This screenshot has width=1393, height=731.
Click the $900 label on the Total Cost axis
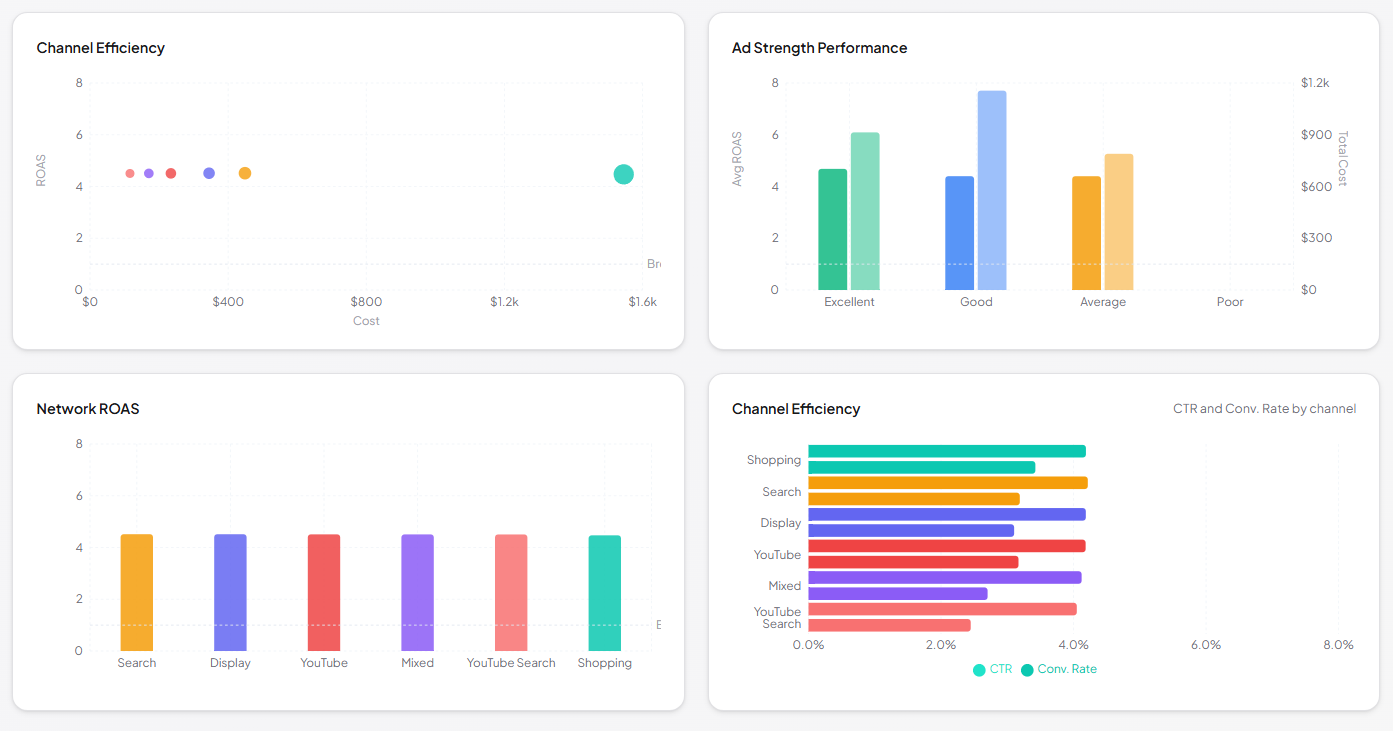1317,135
